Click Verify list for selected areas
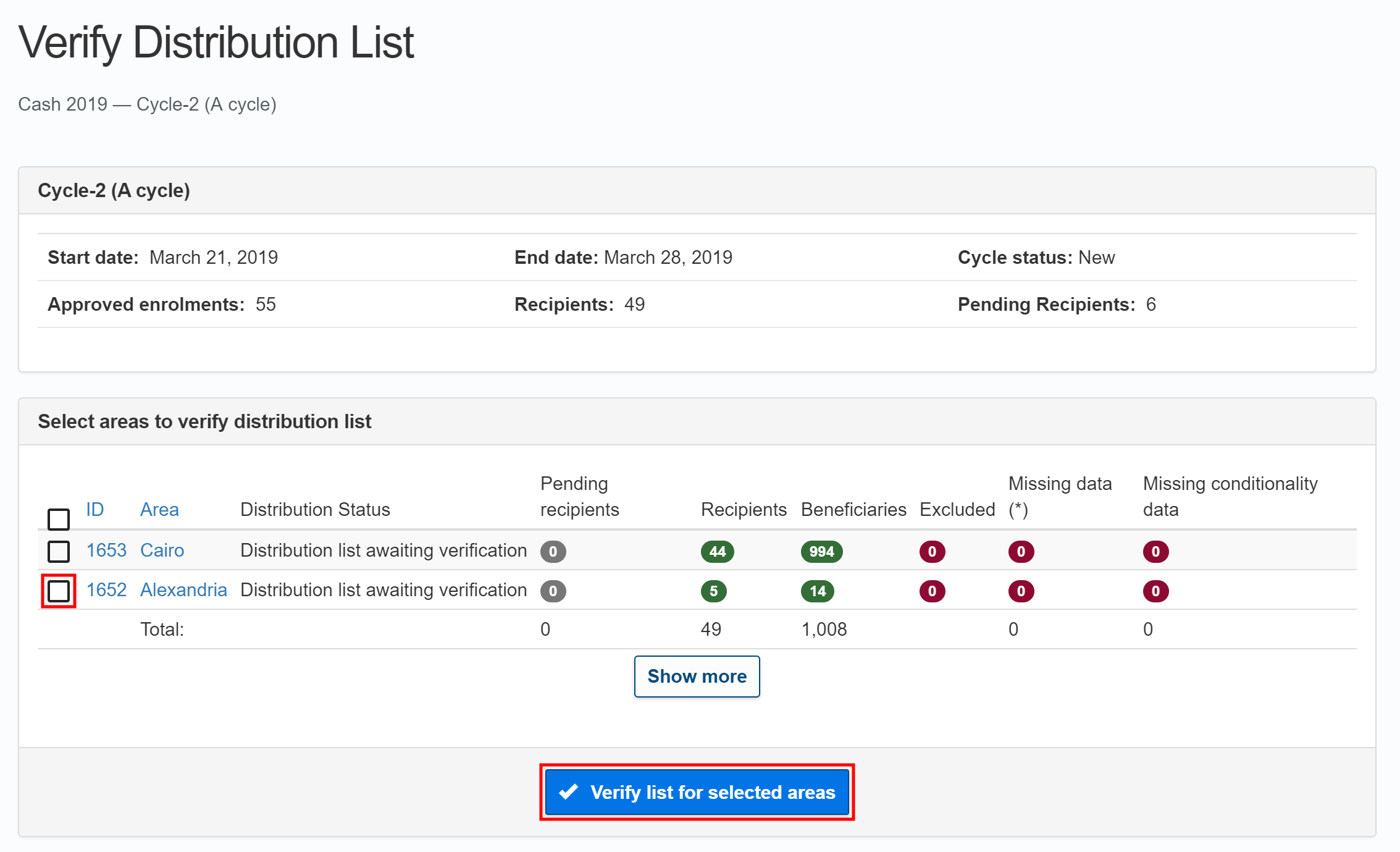1400x852 pixels. (x=697, y=792)
